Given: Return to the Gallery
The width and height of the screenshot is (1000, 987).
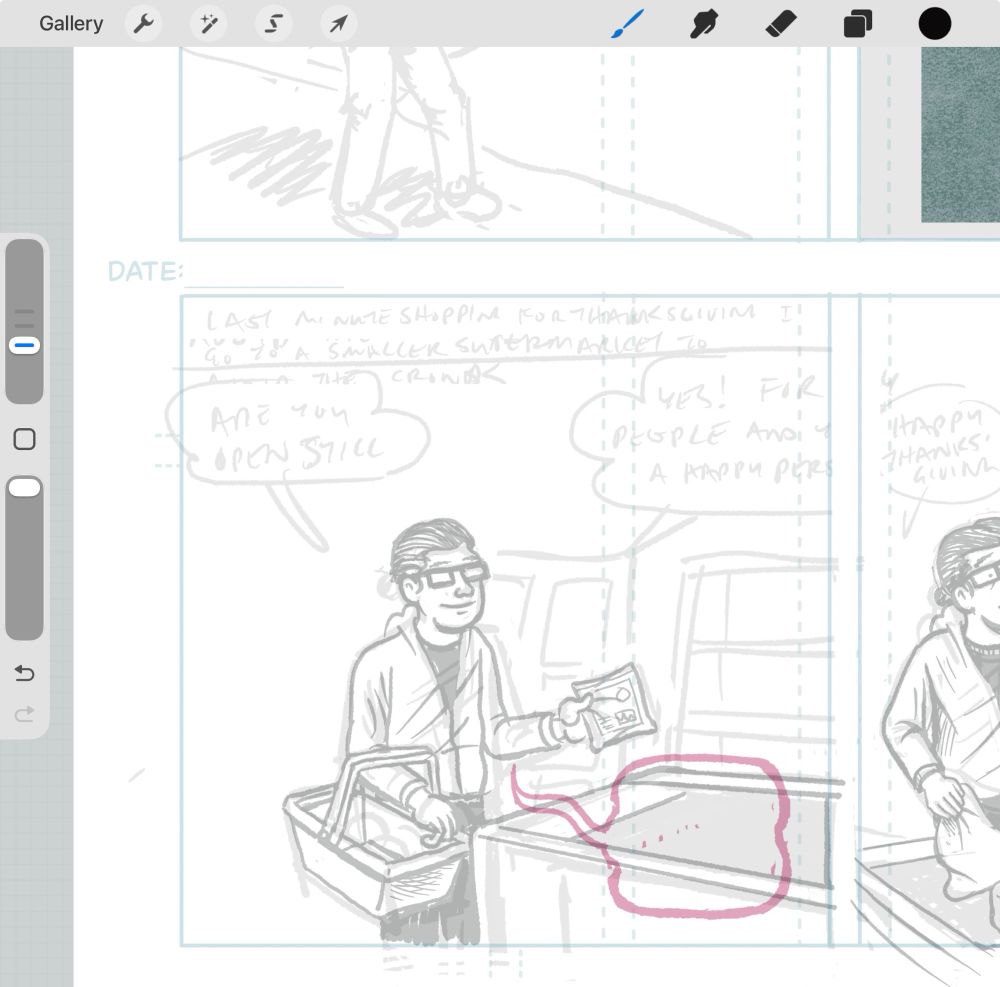Looking at the screenshot, I should click(x=70, y=22).
